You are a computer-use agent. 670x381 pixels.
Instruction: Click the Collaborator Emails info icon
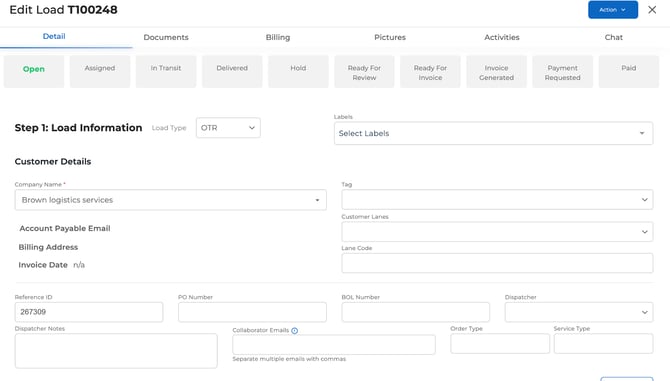(294, 331)
